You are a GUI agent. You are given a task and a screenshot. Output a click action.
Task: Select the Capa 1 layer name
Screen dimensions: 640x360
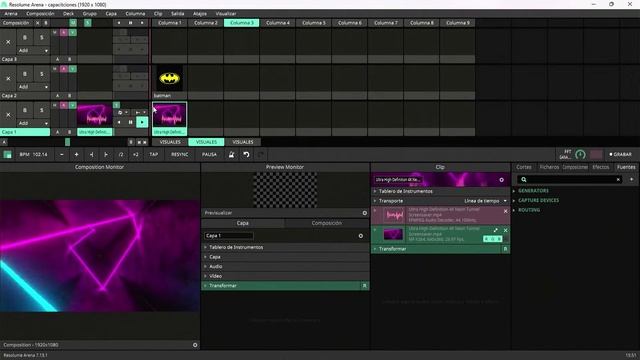(x=25, y=132)
